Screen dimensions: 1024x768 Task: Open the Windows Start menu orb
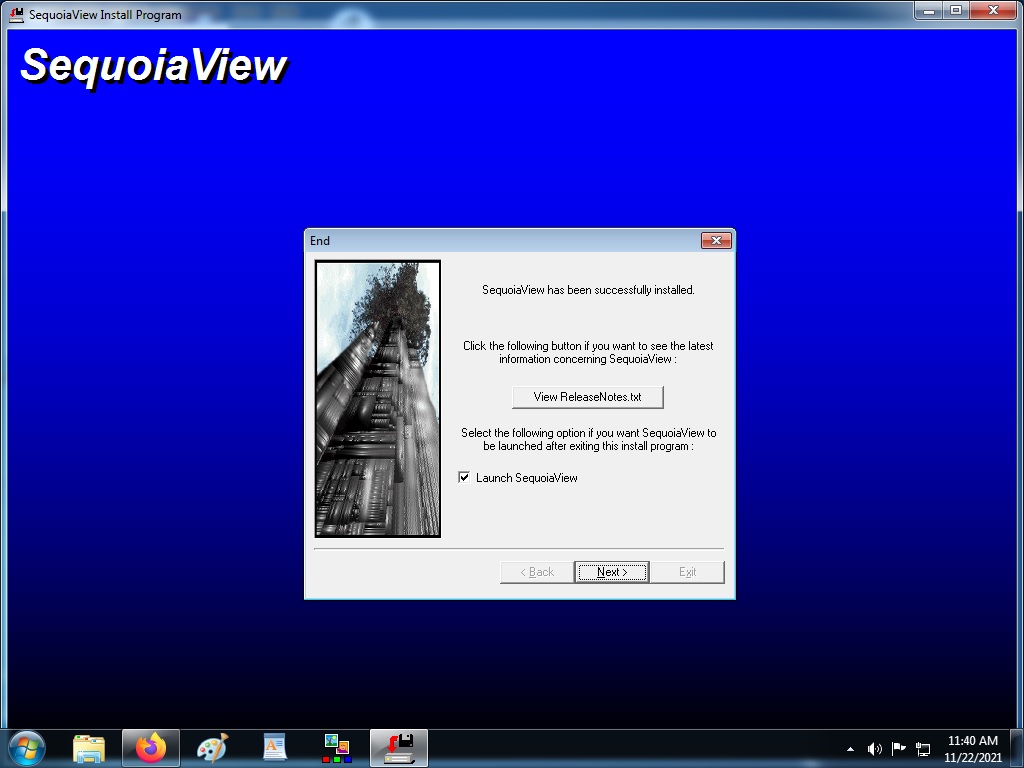click(27, 748)
